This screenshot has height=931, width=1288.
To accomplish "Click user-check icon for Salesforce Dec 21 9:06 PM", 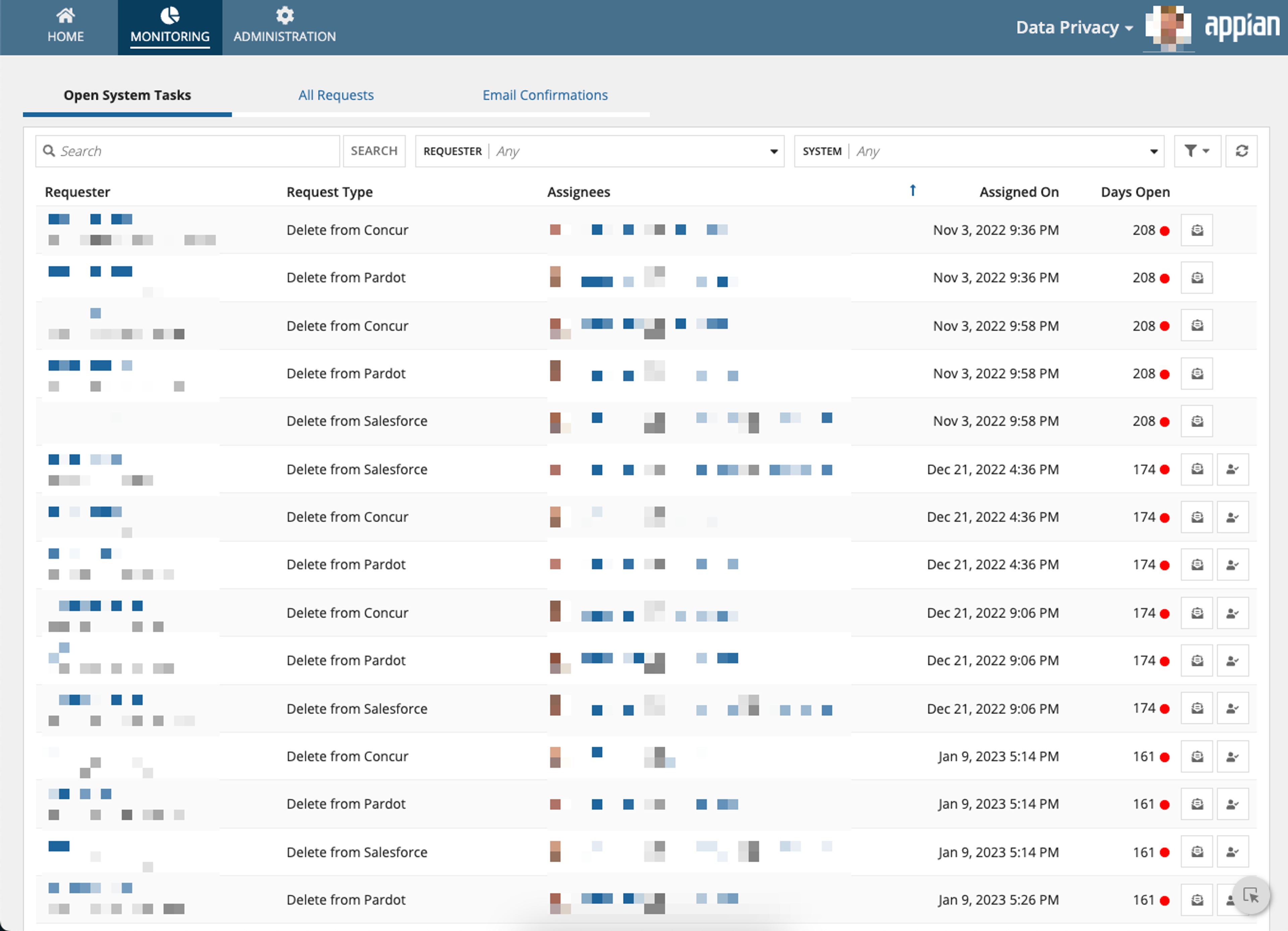I will coord(1232,708).
